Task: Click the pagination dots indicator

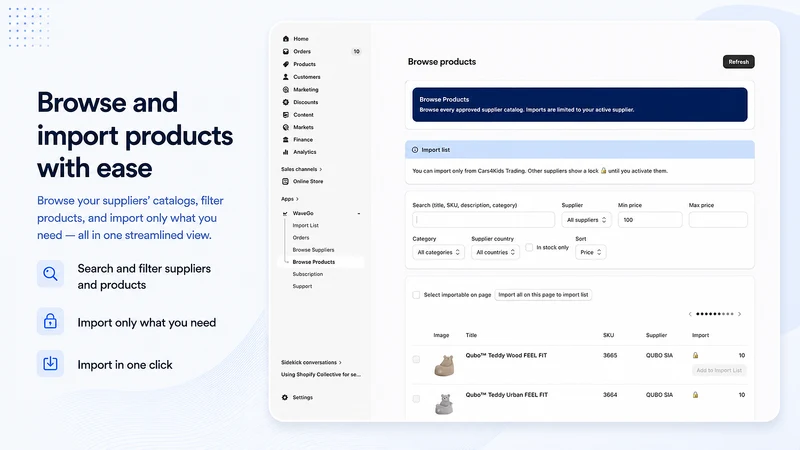Action: [x=715, y=314]
